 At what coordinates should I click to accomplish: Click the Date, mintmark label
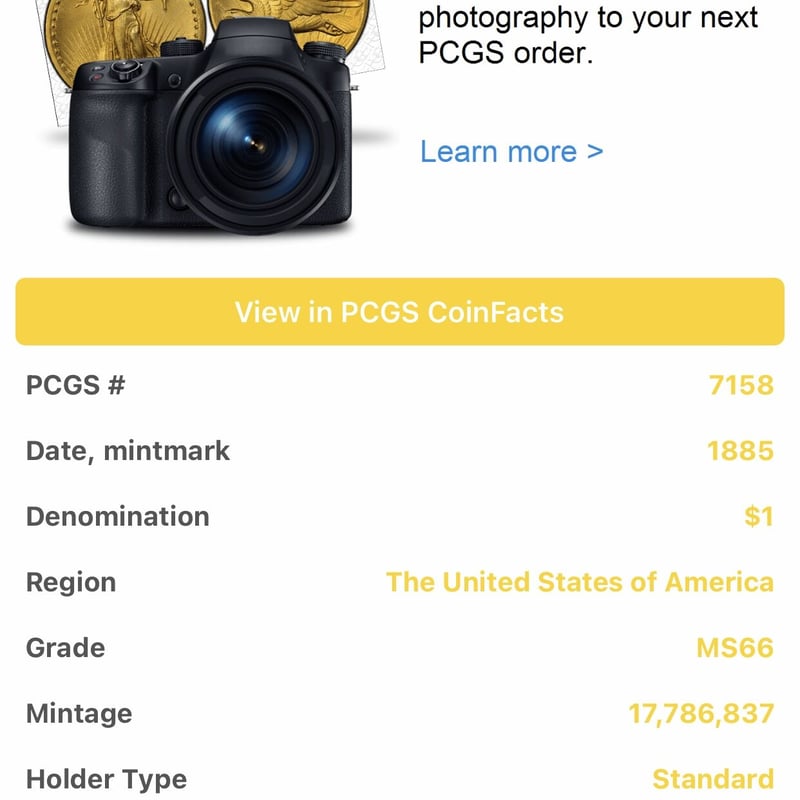pyautogui.click(x=128, y=451)
